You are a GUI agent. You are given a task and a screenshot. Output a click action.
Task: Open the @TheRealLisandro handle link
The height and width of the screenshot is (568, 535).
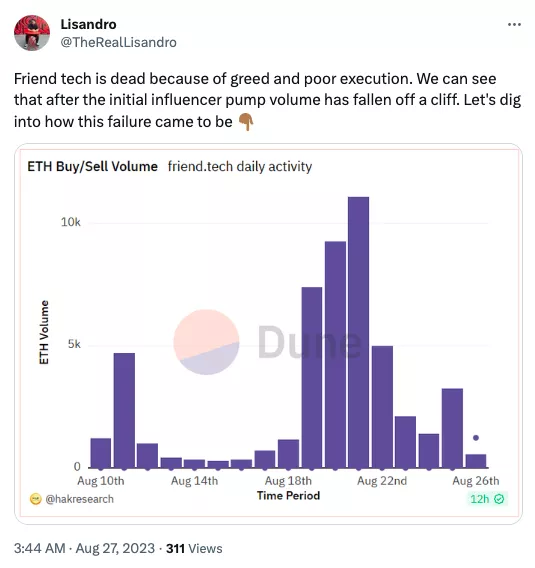118,42
